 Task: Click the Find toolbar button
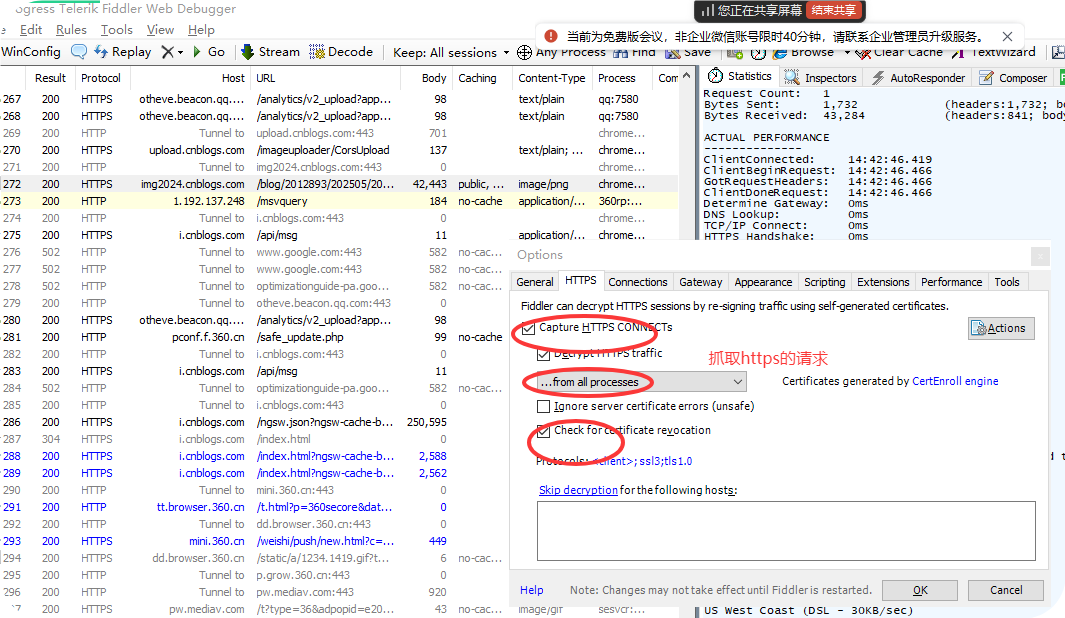pos(634,52)
